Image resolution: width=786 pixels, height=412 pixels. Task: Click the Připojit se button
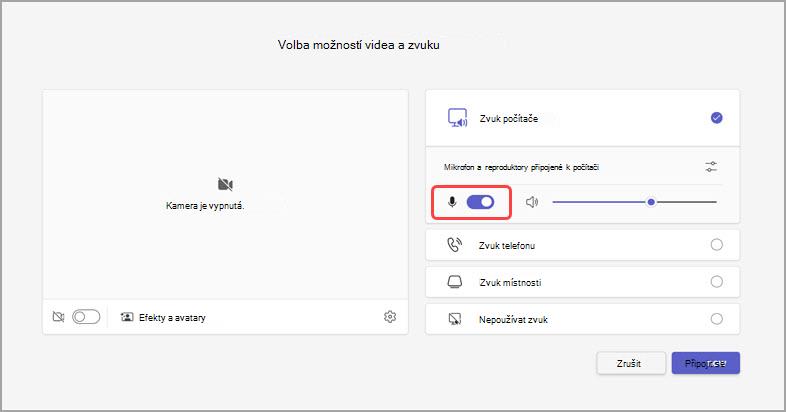(706, 363)
